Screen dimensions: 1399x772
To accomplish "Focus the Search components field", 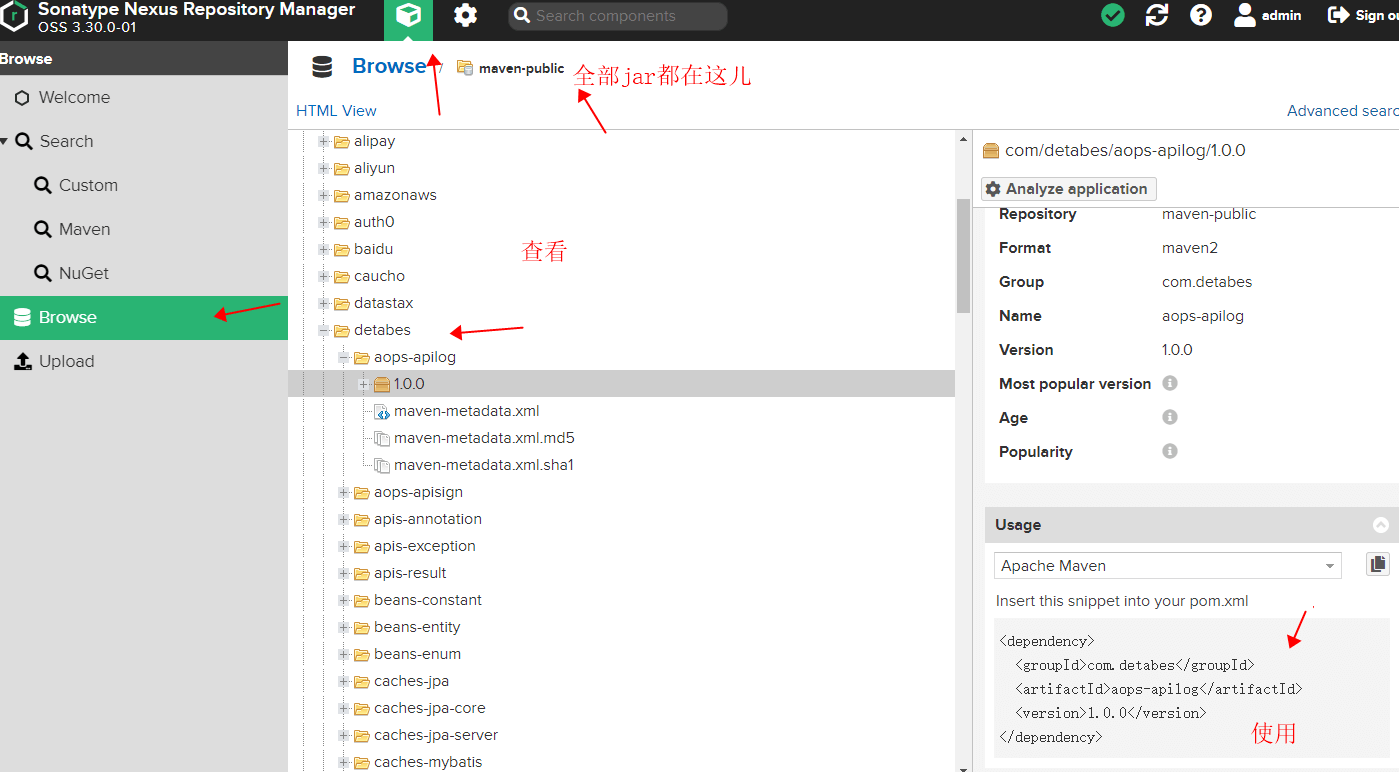I will point(617,16).
